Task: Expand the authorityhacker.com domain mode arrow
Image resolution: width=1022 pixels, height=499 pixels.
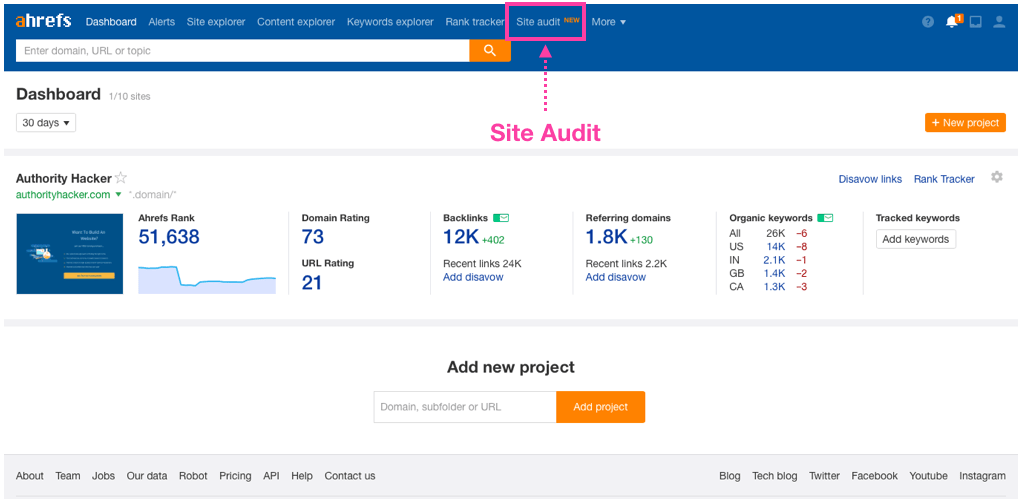Action: click(x=118, y=195)
